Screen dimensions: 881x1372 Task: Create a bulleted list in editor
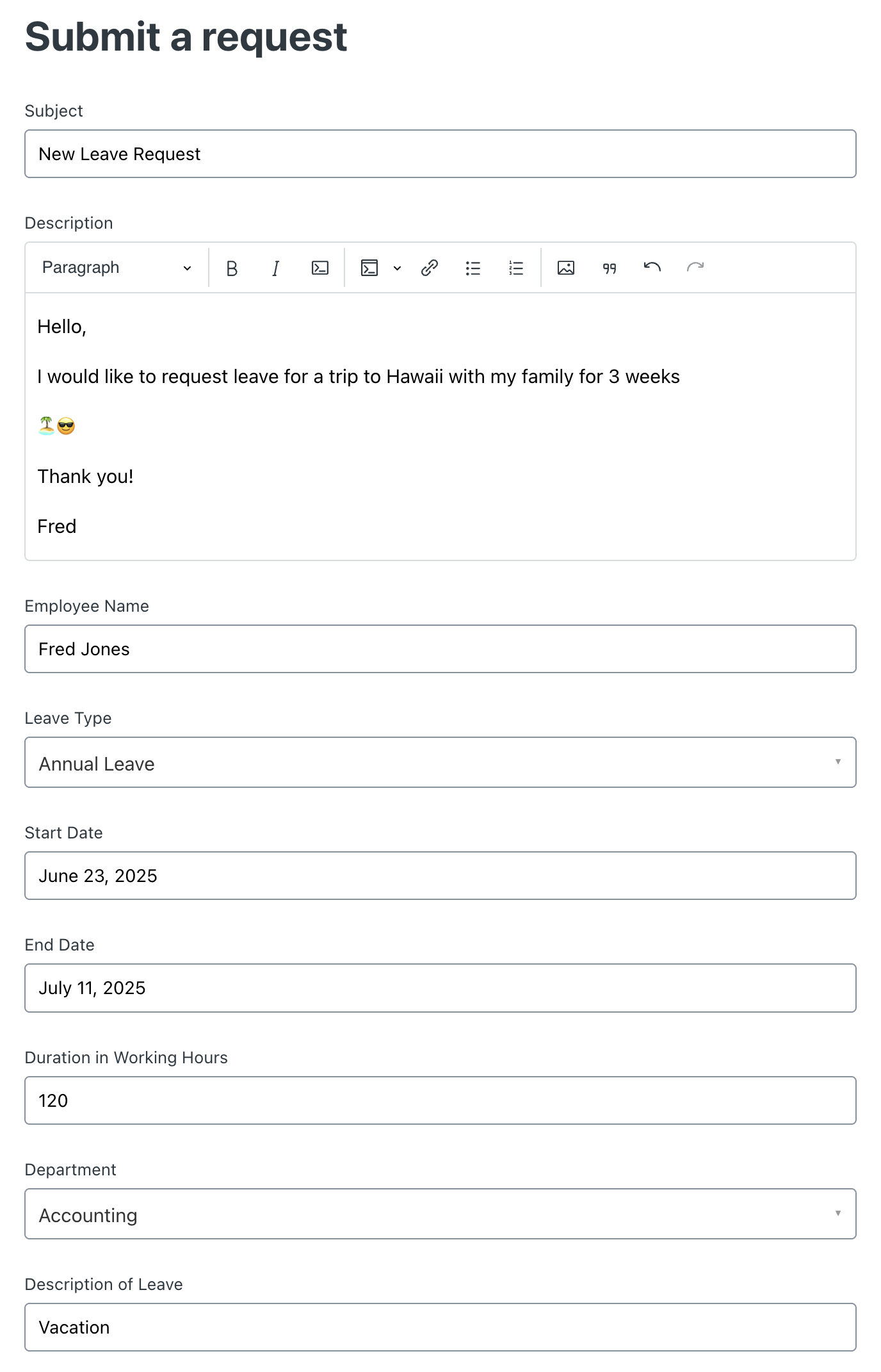click(473, 268)
